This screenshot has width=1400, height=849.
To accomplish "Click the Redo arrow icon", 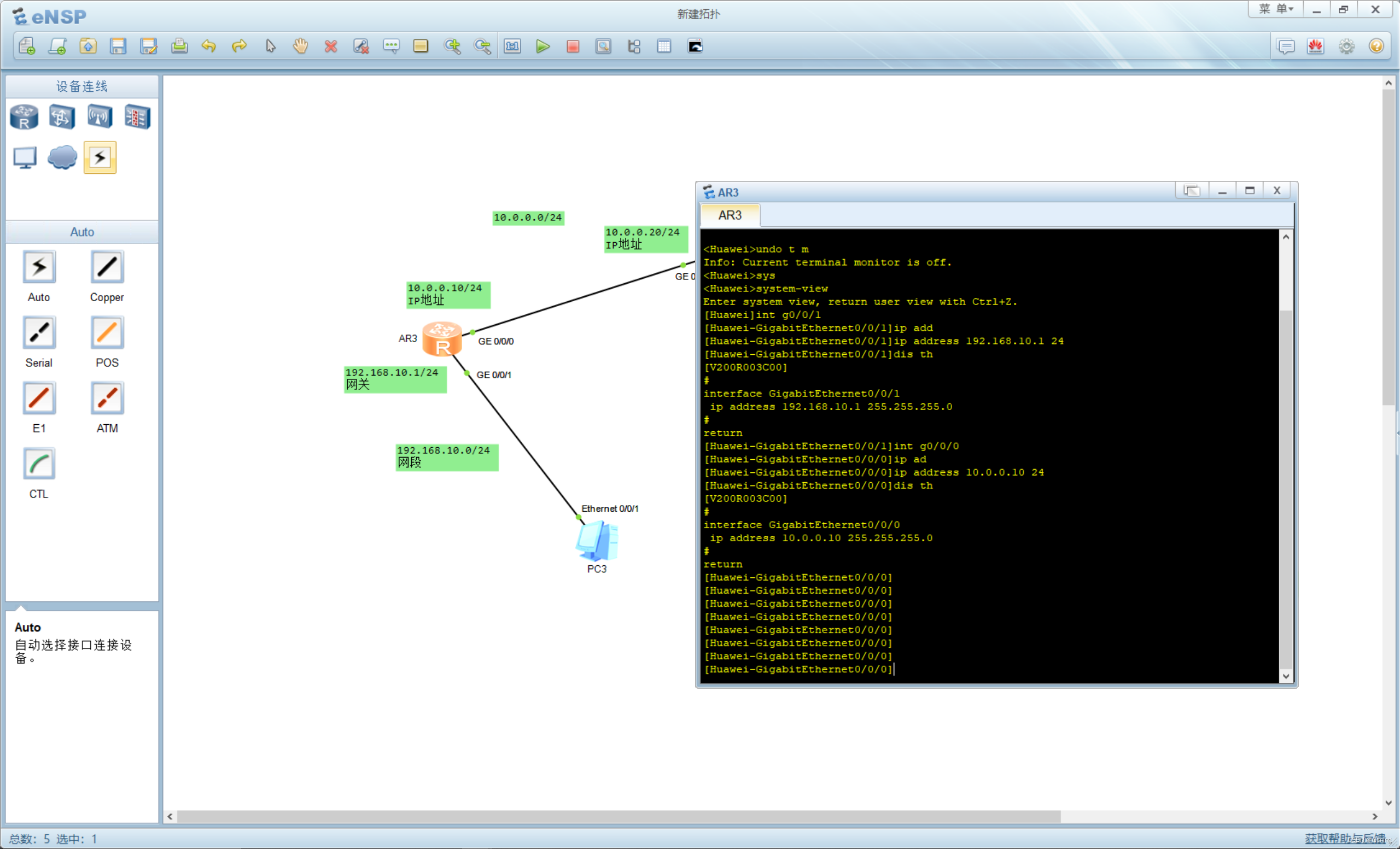I will click(239, 46).
